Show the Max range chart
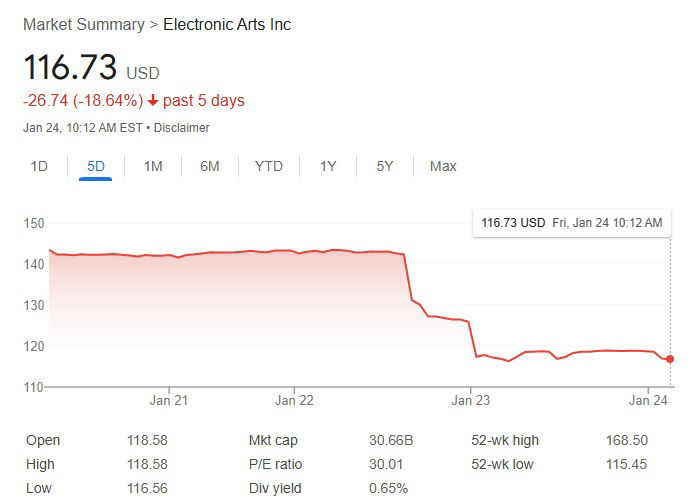Viewport: 691px width, 502px height. (443, 166)
